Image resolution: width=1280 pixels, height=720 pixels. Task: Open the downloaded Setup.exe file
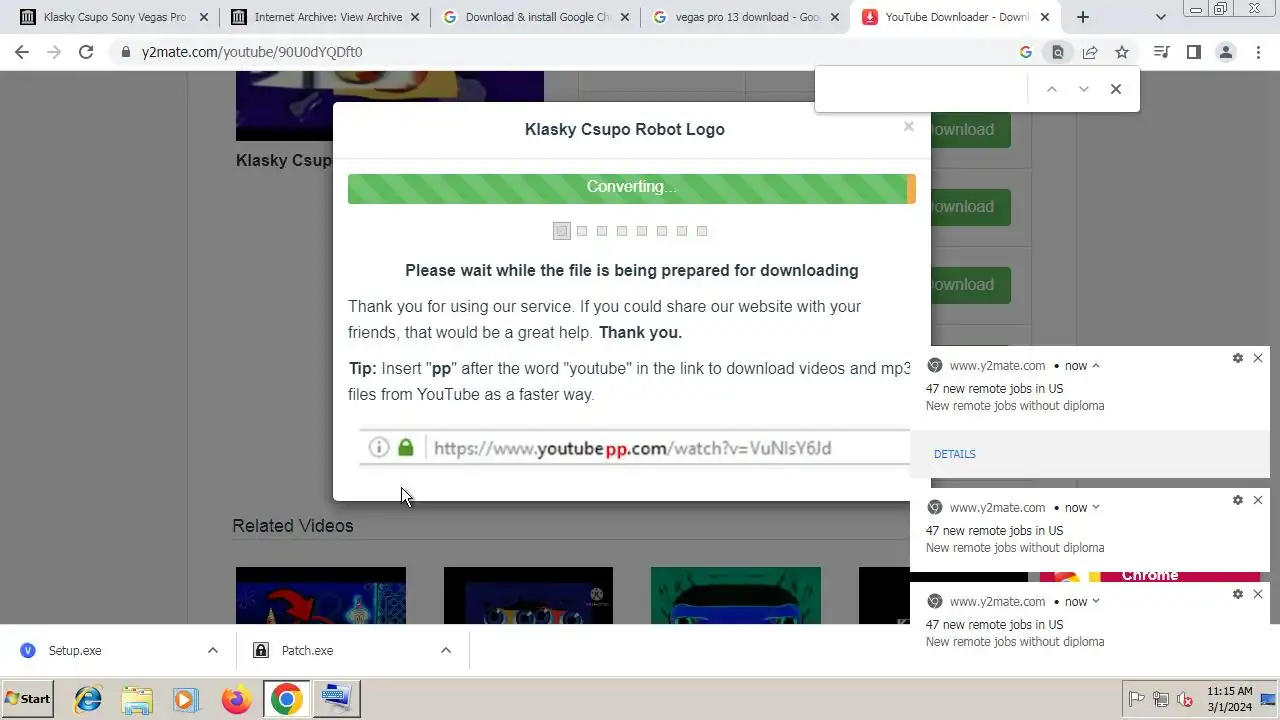pos(76,650)
